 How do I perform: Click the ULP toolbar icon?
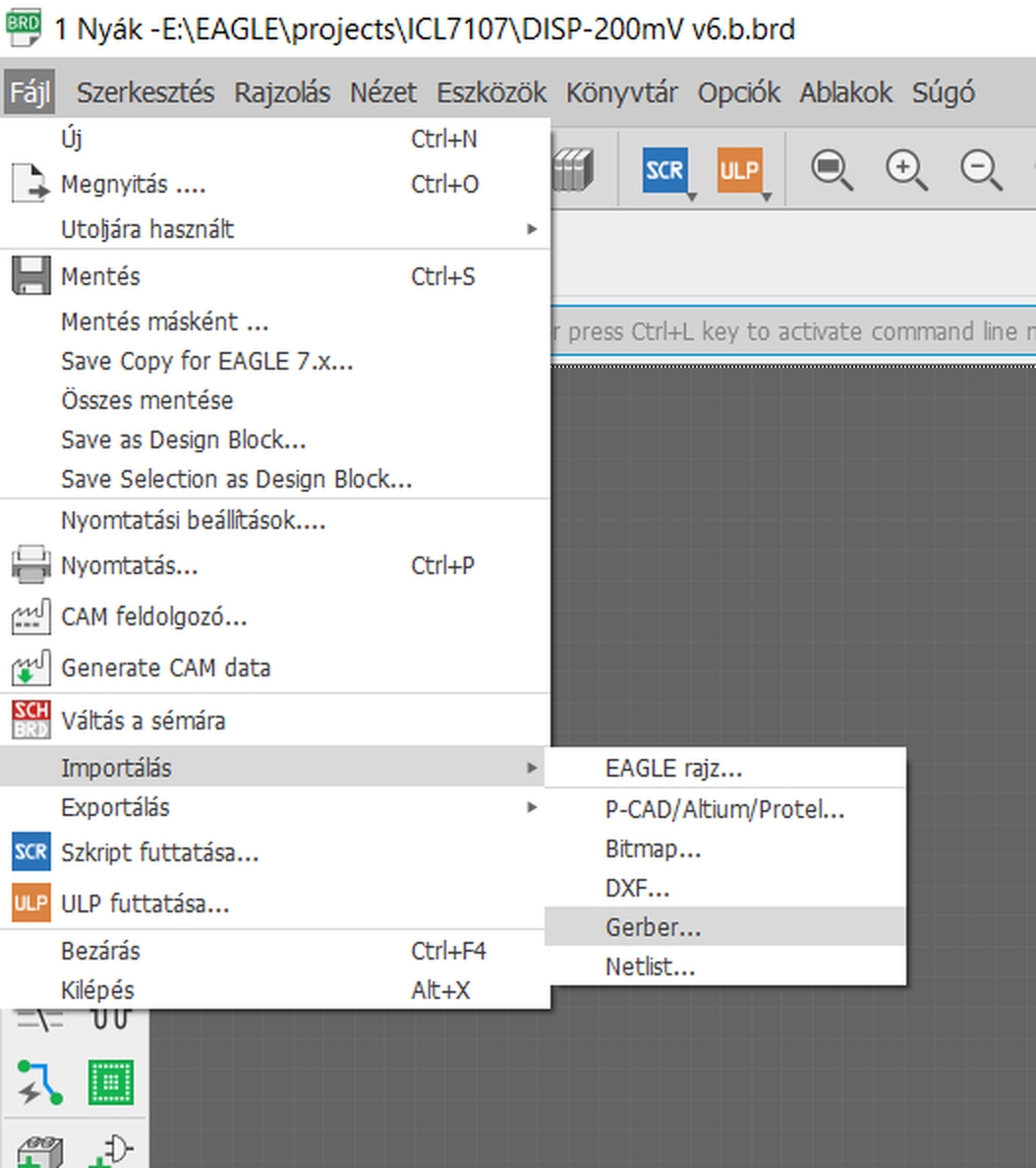[x=739, y=171]
